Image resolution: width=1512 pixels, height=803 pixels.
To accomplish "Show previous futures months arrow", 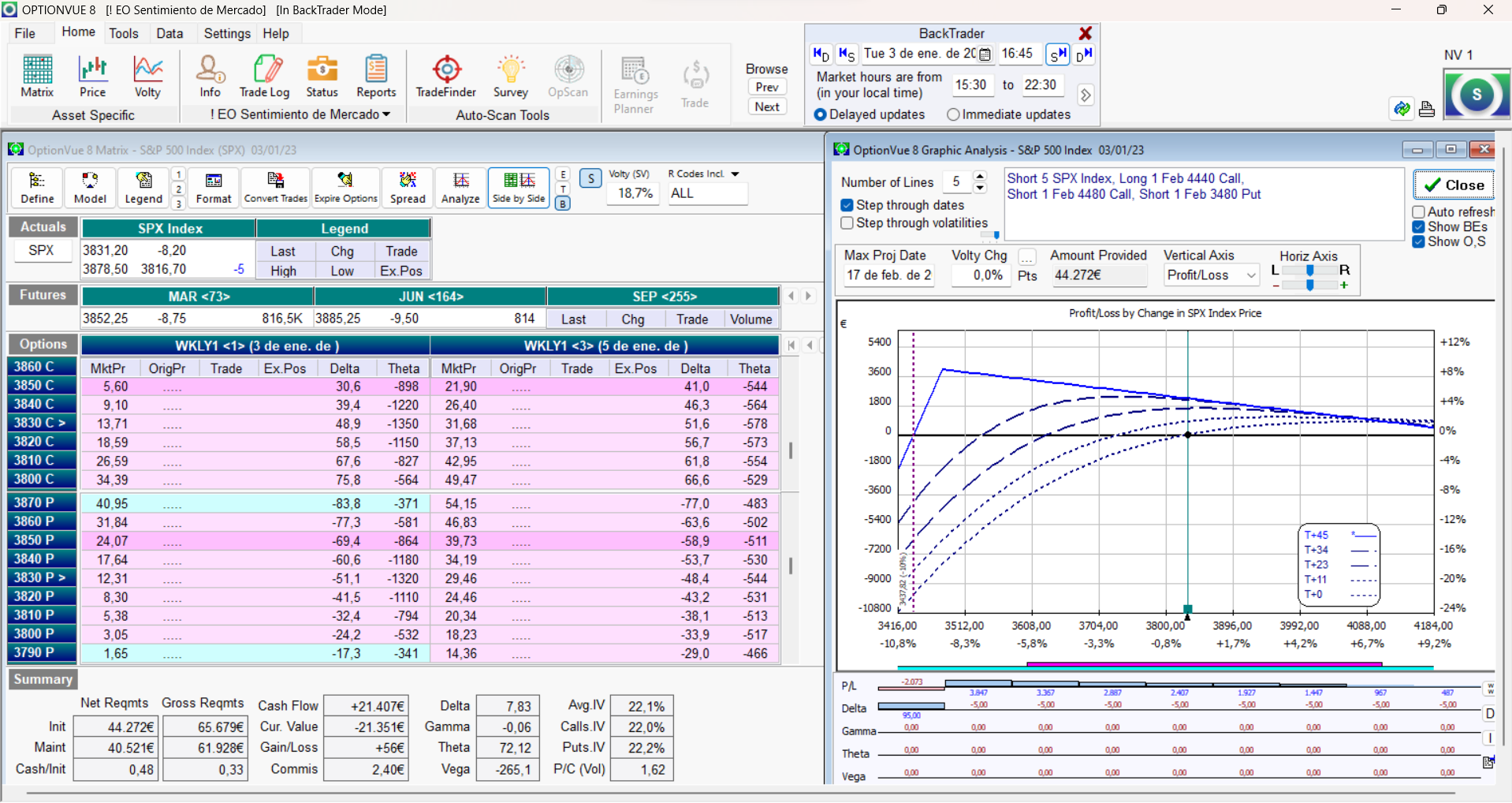I will click(x=791, y=297).
